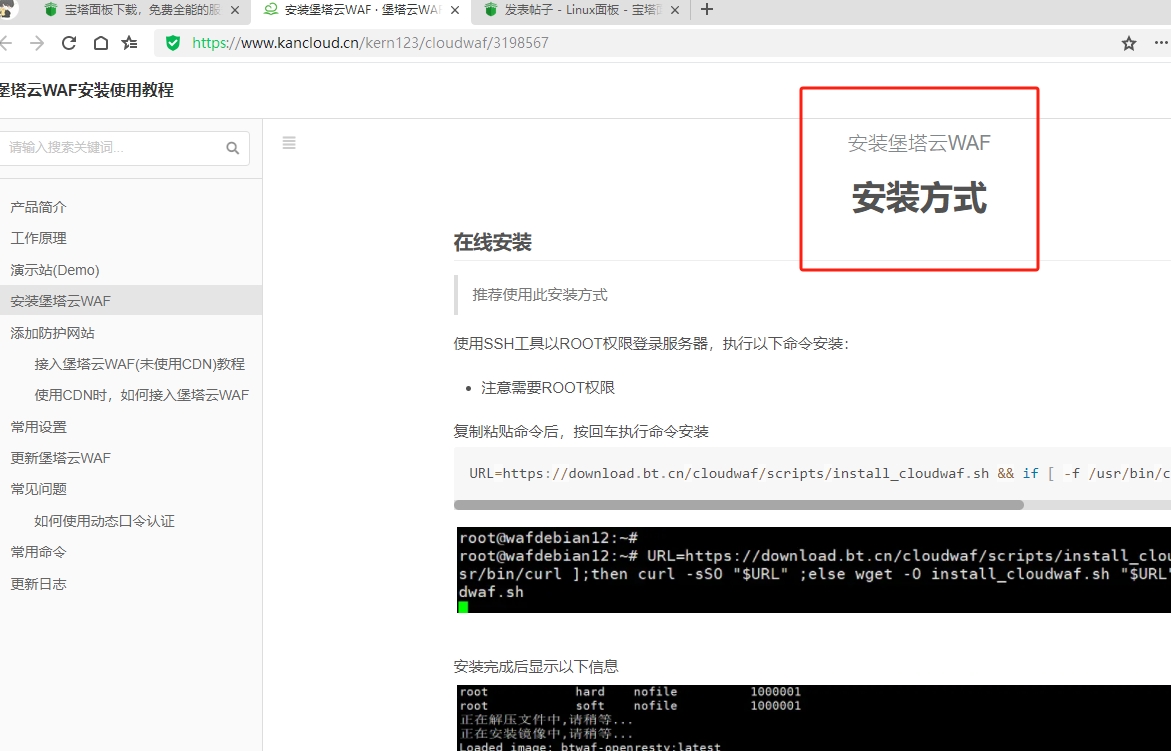The height and width of the screenshot is (751, 1171).
Task: Reload the page with refresh icon
Action: pyautogui.click(x=69, y=43)
